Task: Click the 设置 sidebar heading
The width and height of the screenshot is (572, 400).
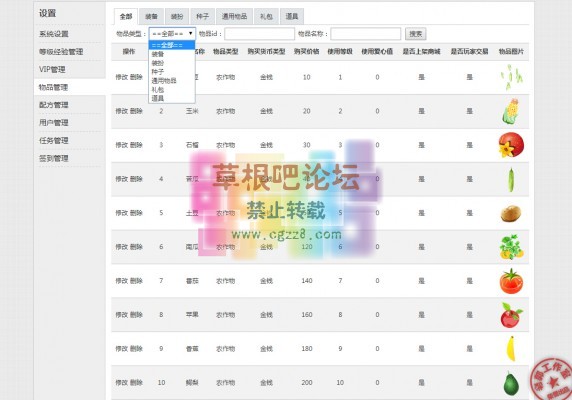Action: point(47,13)
